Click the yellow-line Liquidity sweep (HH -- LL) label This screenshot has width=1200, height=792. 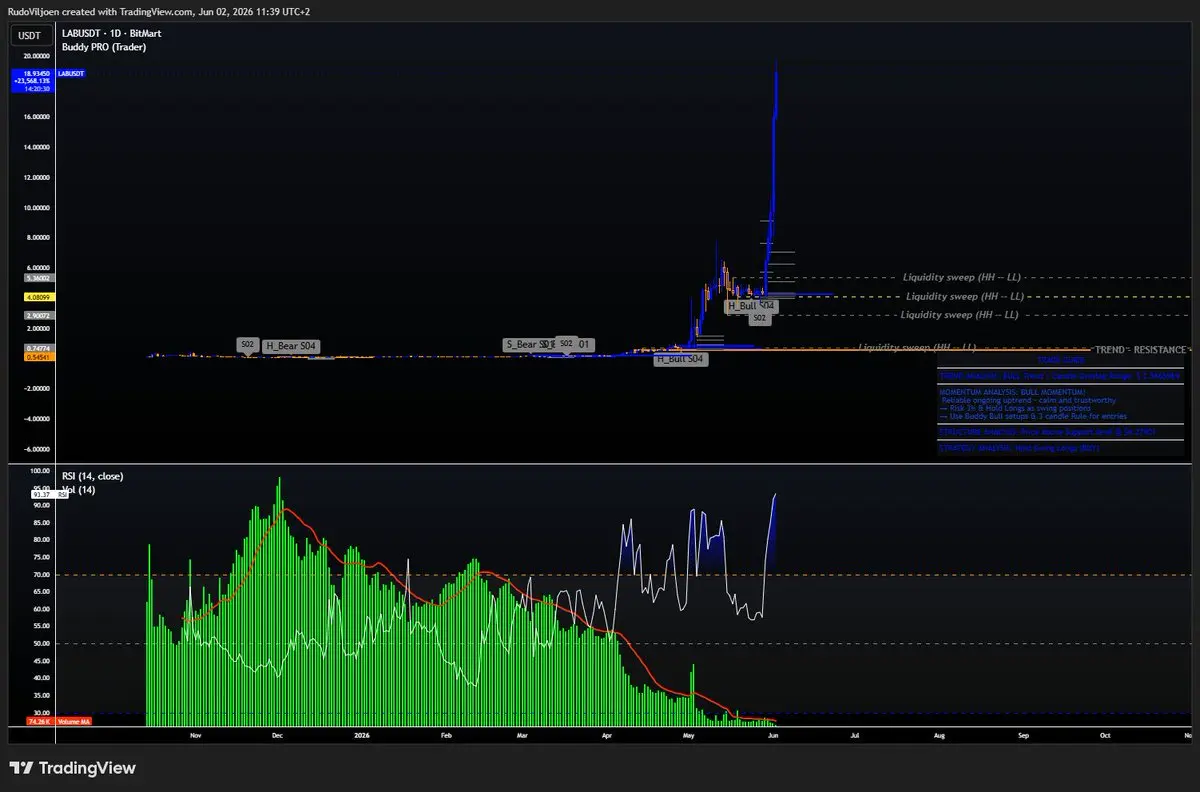pos(965,296)
